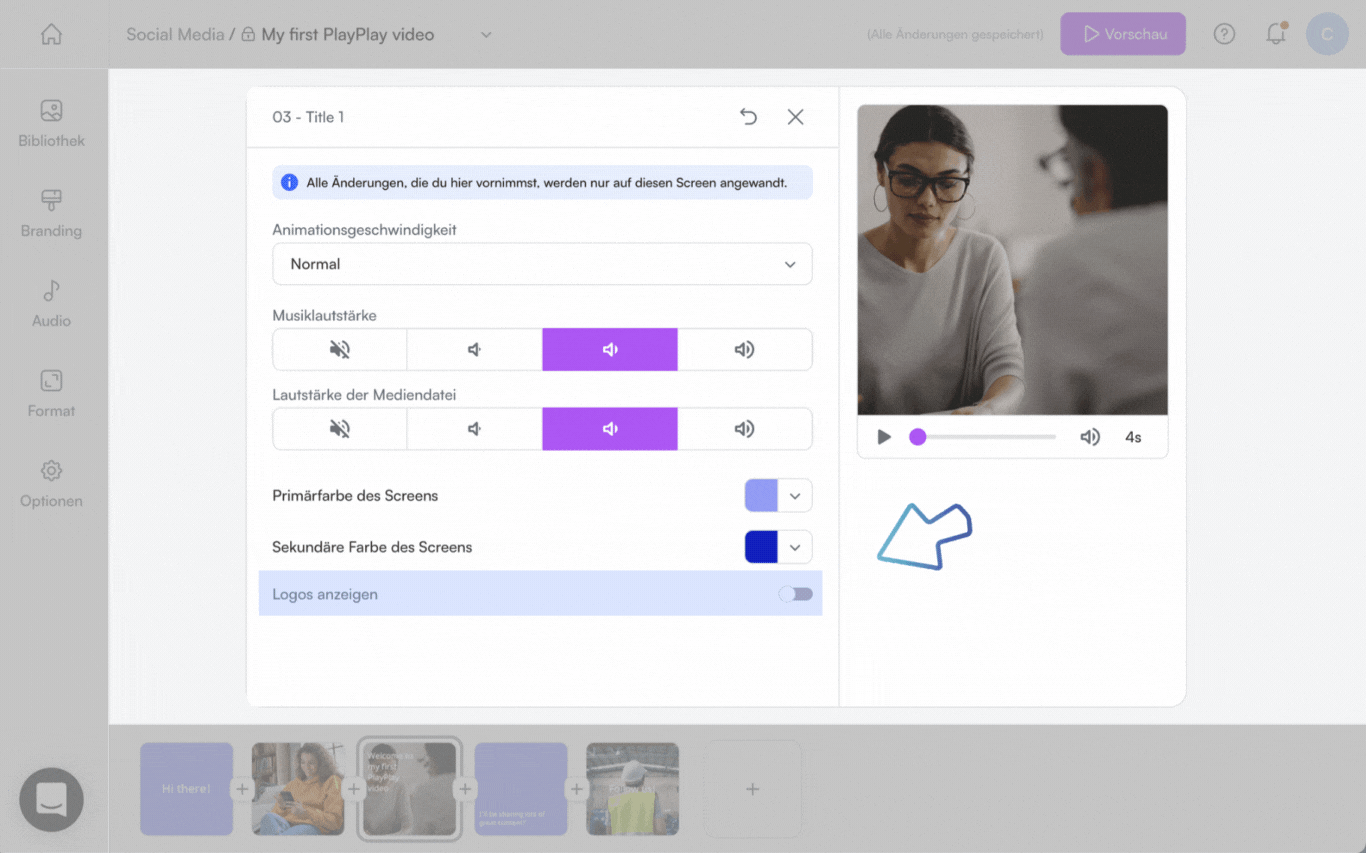Open the Audio settings in sidebar
The width and height of the screenshot is (1366, 853).
(x=51, y=303)
